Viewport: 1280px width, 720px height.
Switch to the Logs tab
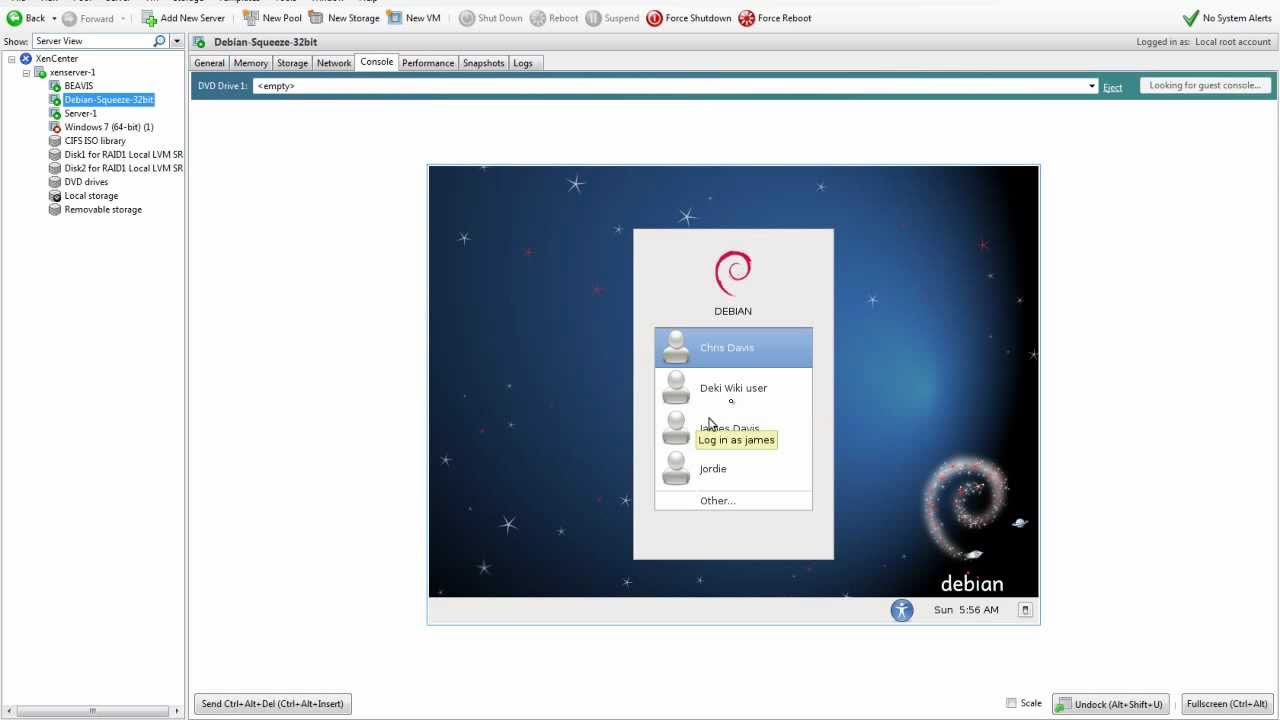(x=523, y=63)
